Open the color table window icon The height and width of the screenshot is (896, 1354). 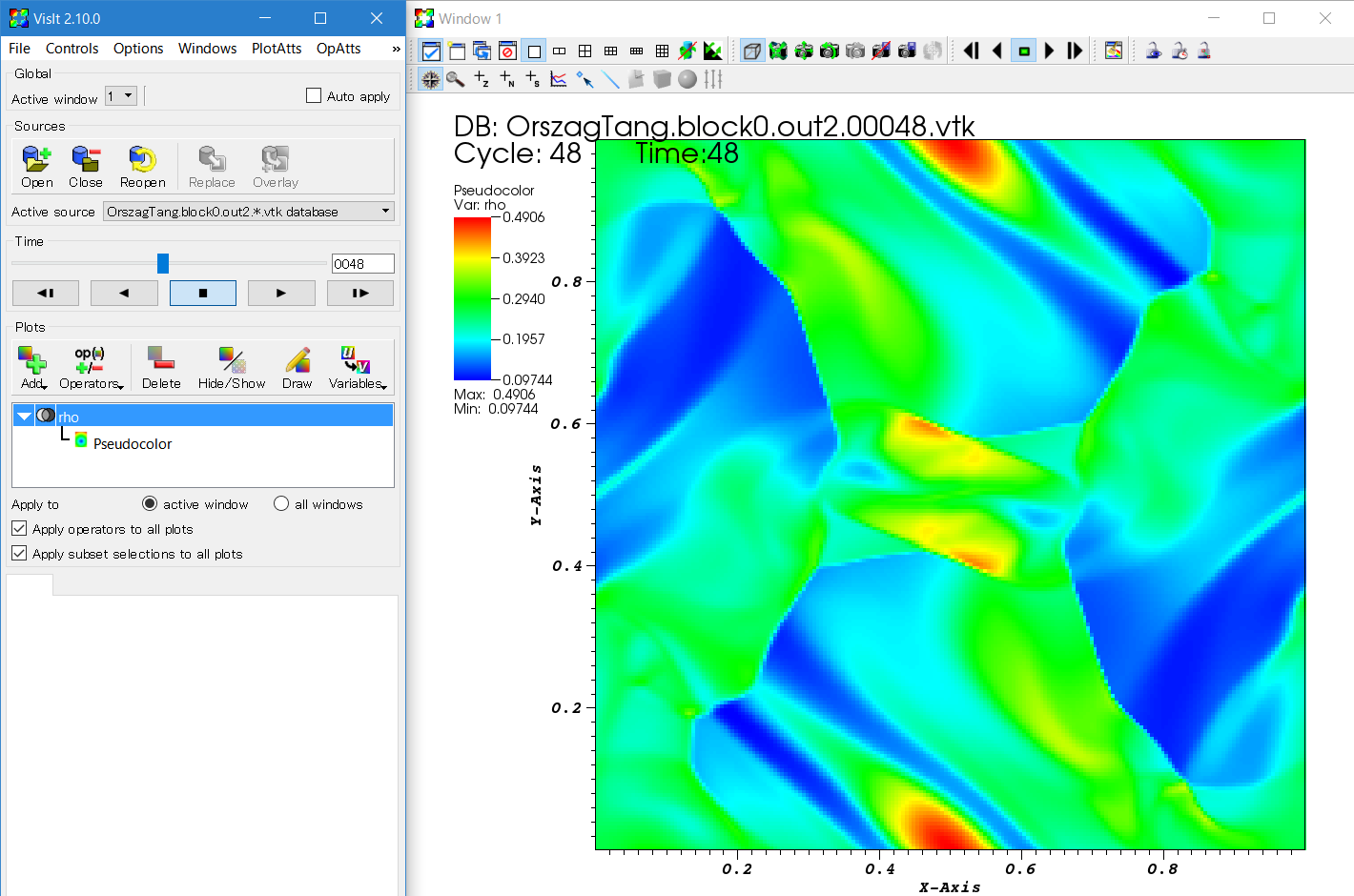pyautogui.click(x=1114, y=51)
